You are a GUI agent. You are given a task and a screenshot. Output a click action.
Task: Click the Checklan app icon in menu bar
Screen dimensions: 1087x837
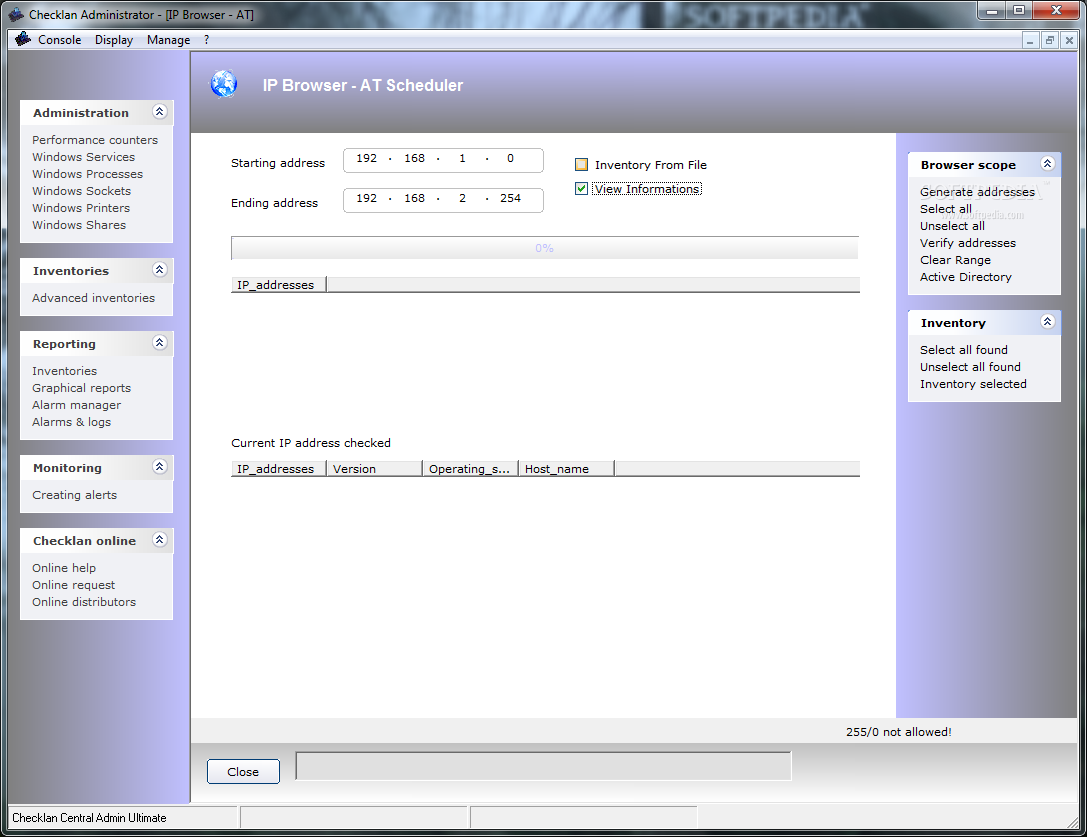pos(23,40)
